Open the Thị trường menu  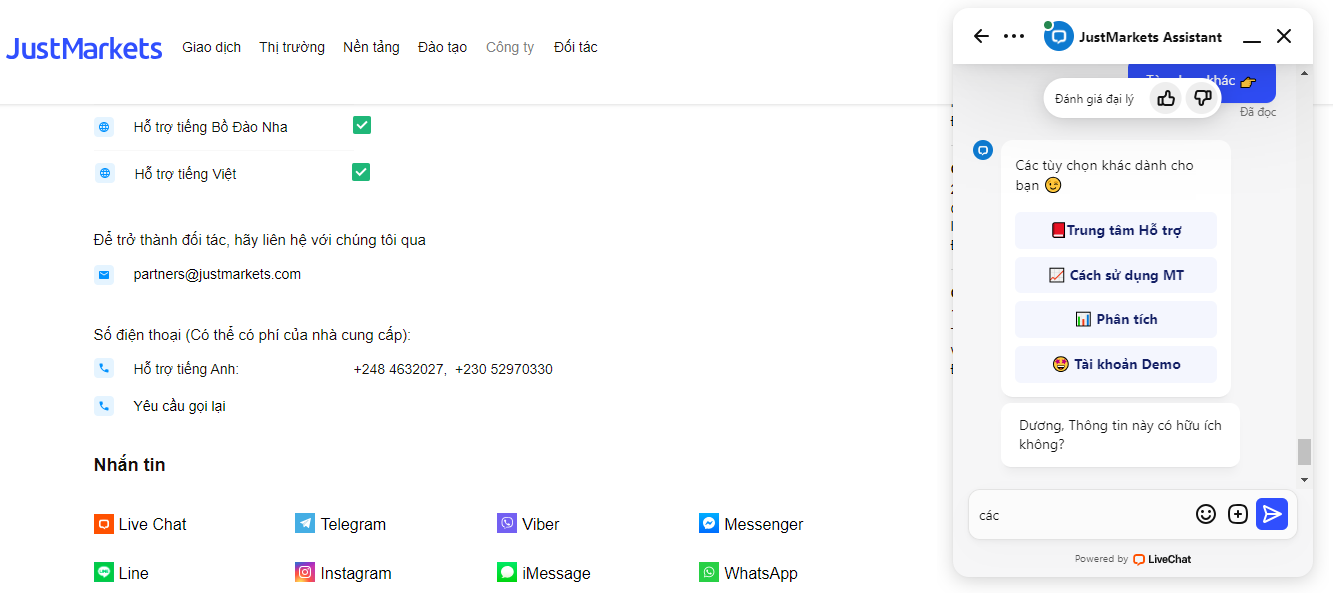click(x=292, y=47)
